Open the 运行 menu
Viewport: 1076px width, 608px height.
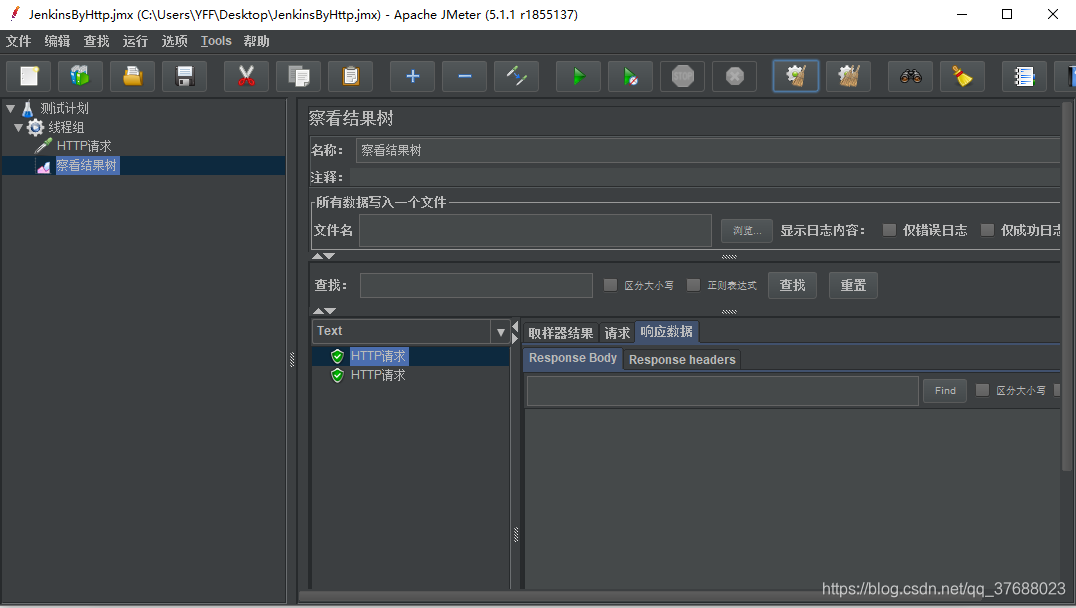[x=135, y=41]
